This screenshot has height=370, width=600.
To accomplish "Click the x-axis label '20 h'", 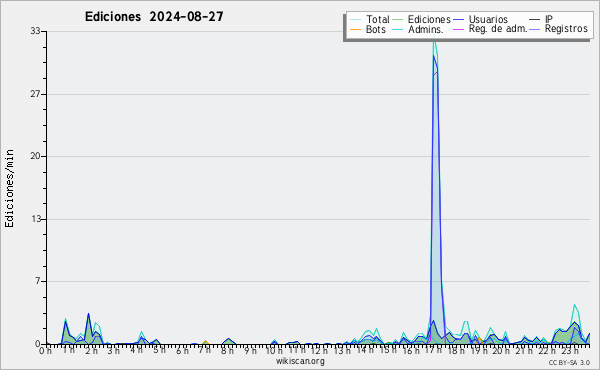I will click(501, 350).
